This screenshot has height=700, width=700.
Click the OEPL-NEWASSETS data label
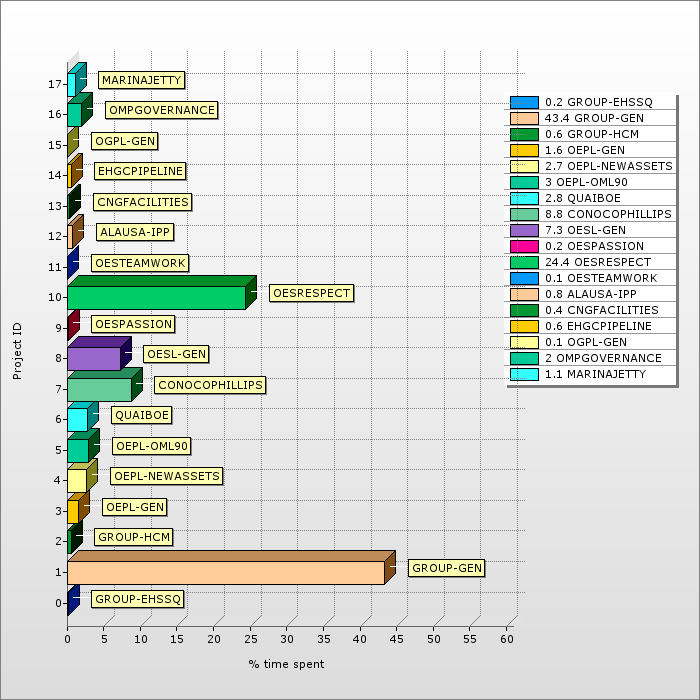click(166, 476)
